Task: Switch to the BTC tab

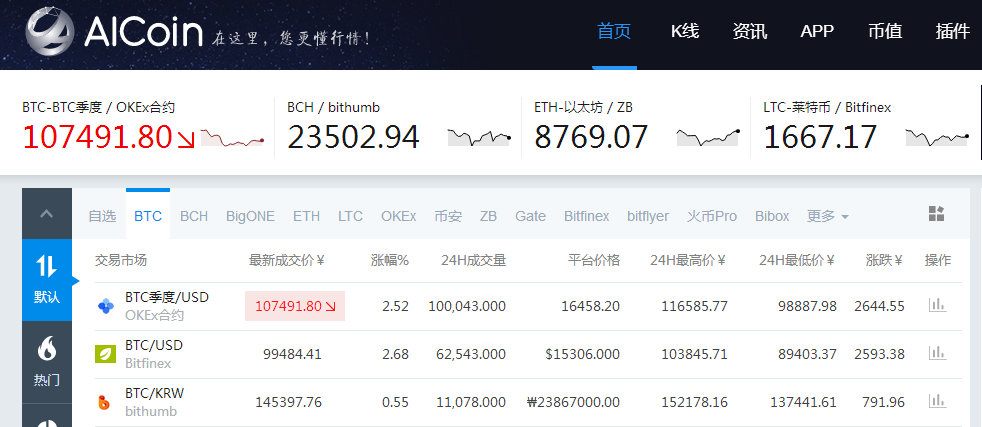Action: 148,216
